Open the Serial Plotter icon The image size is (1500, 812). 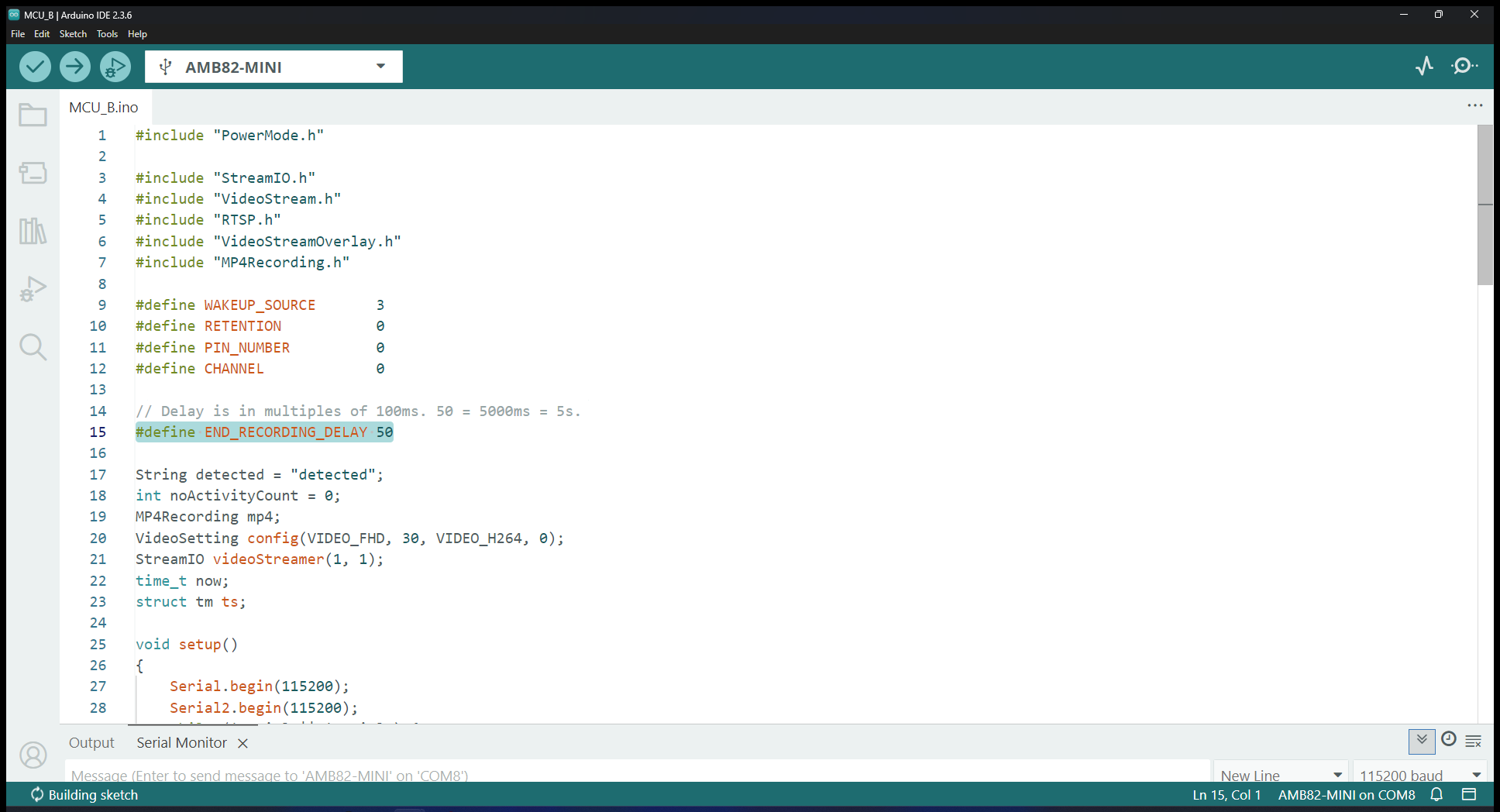point(1424,67)
